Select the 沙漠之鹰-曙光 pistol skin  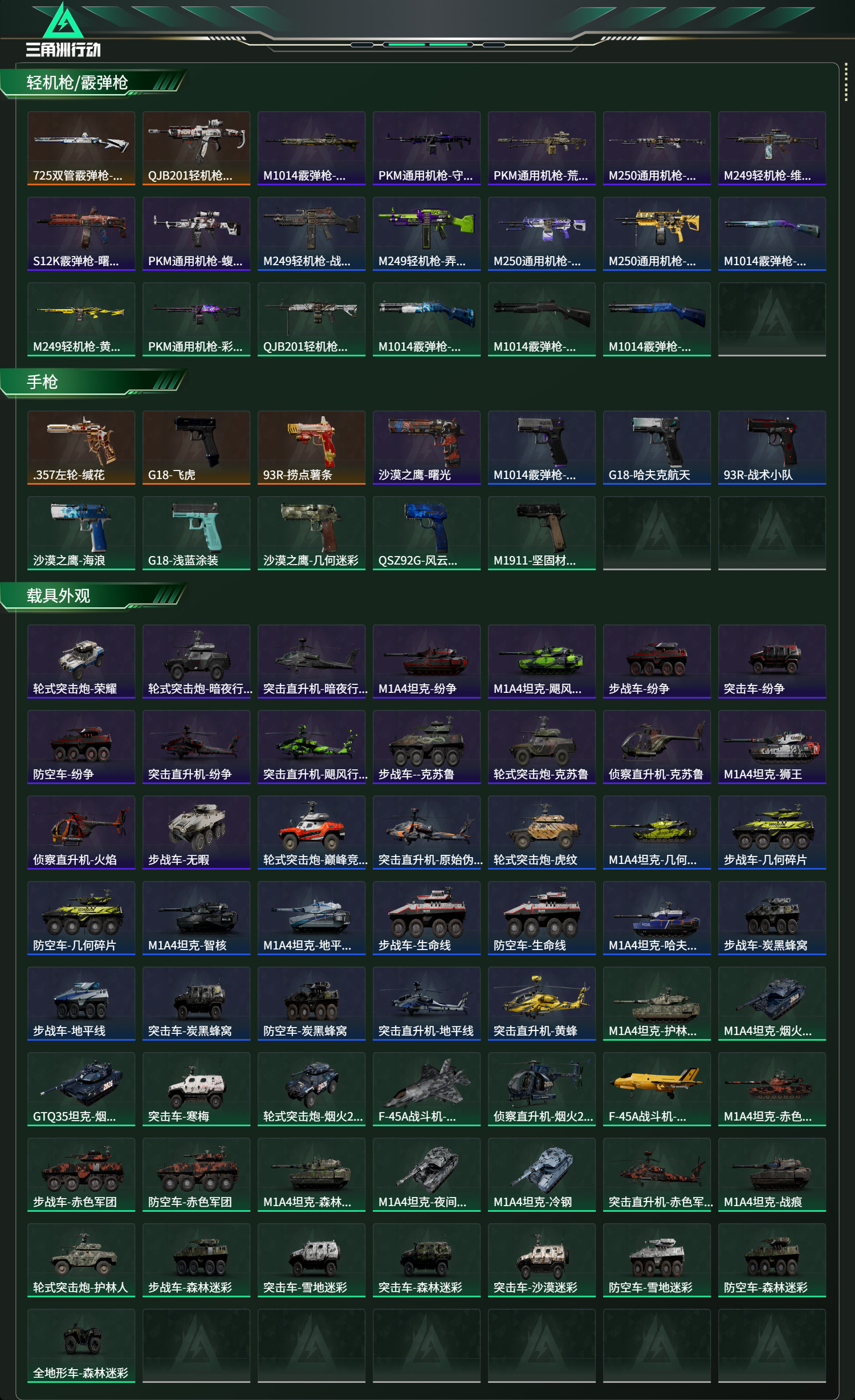point(427,448)
